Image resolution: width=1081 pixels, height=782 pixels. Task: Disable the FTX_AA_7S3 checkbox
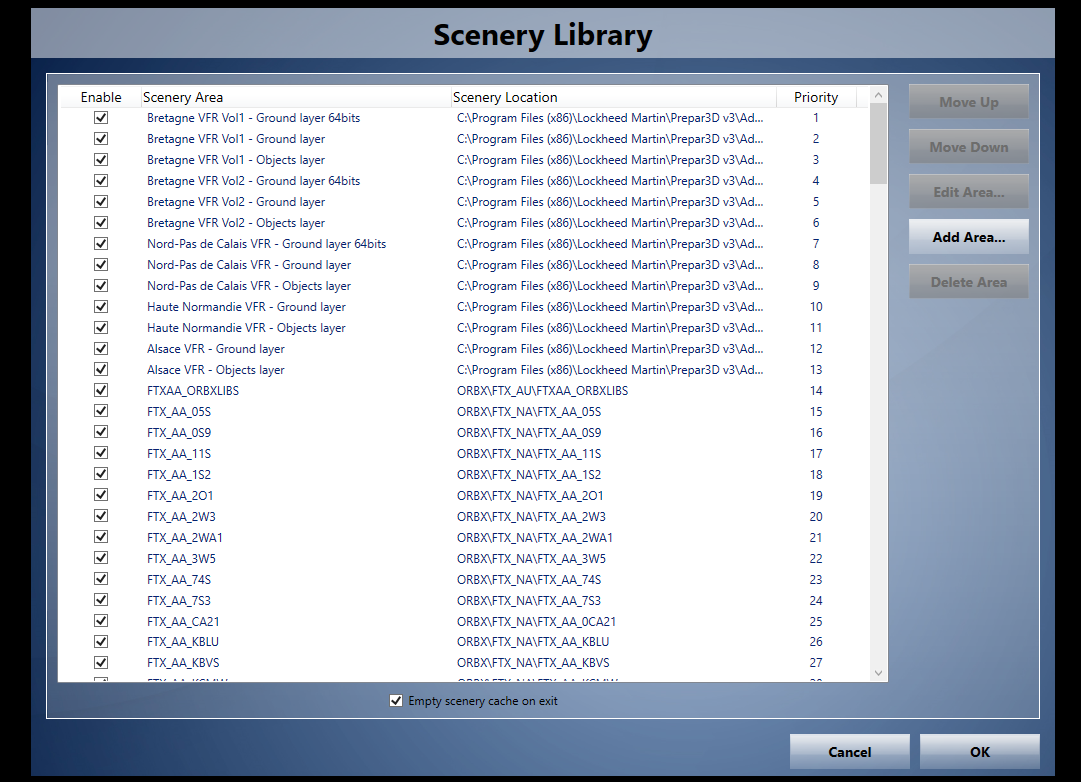[x=101, y=600]
